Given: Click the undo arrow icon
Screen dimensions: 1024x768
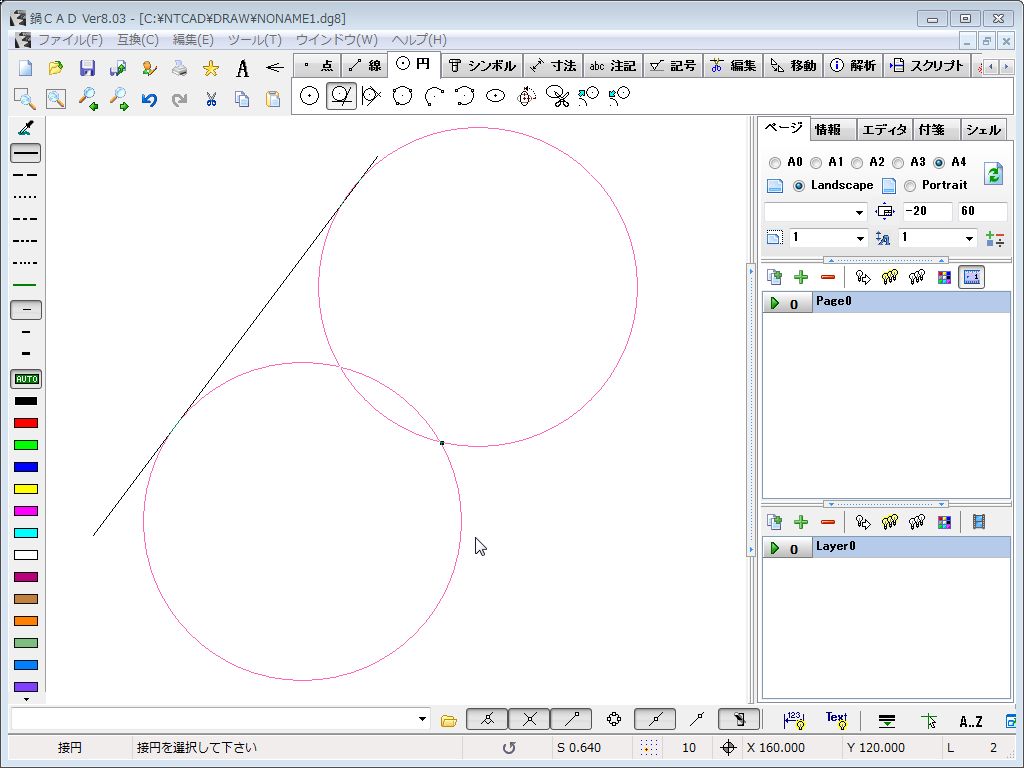Looking at the screenshot, I should (x=149, y=99).
